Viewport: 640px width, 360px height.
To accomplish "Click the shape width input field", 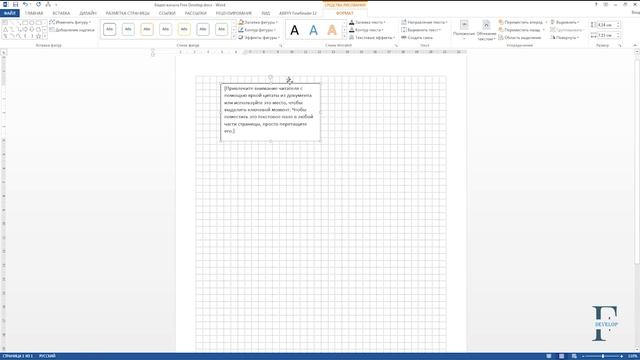I will click(606, 36).
